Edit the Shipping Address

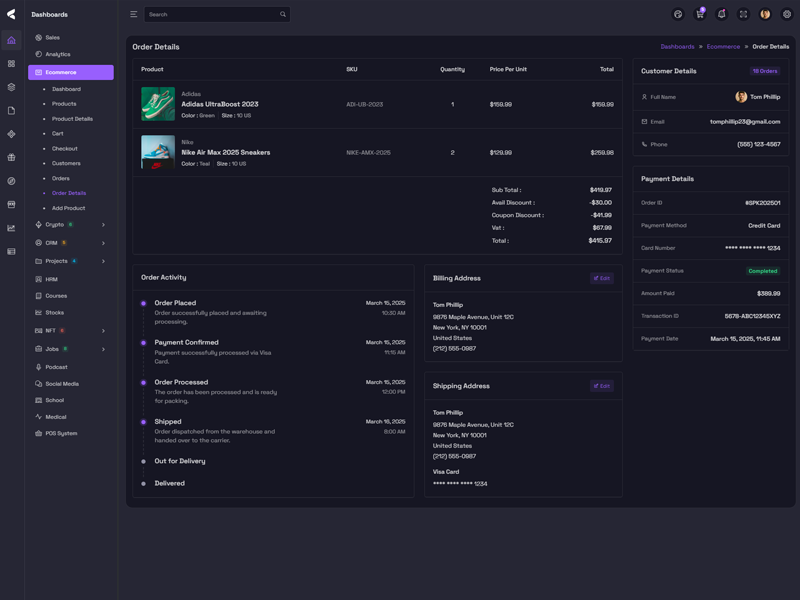[601, 386]
